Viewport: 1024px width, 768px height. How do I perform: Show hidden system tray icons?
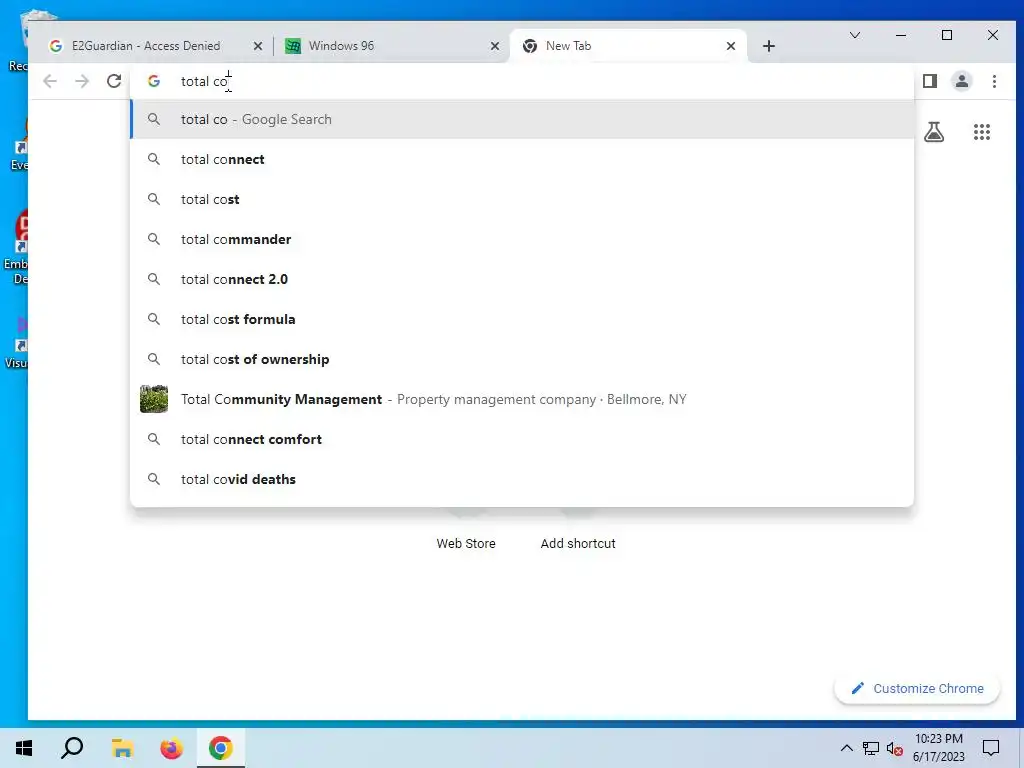pyautogui.click(x=846, y=748)
